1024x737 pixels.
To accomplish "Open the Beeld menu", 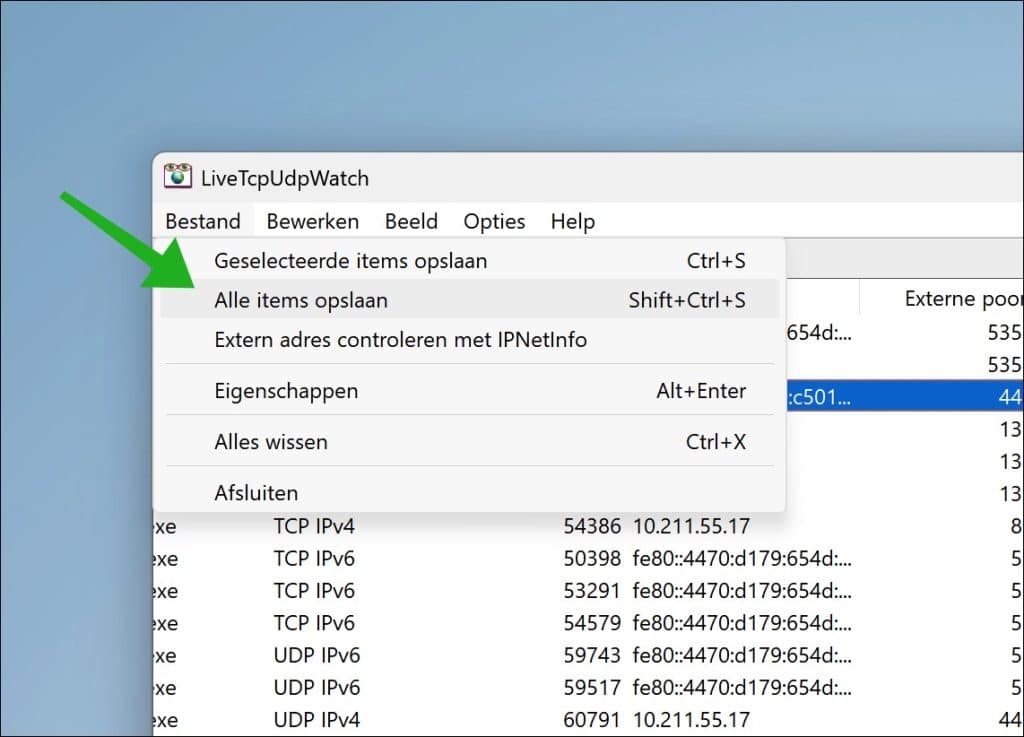I will (x=411, y=221).
